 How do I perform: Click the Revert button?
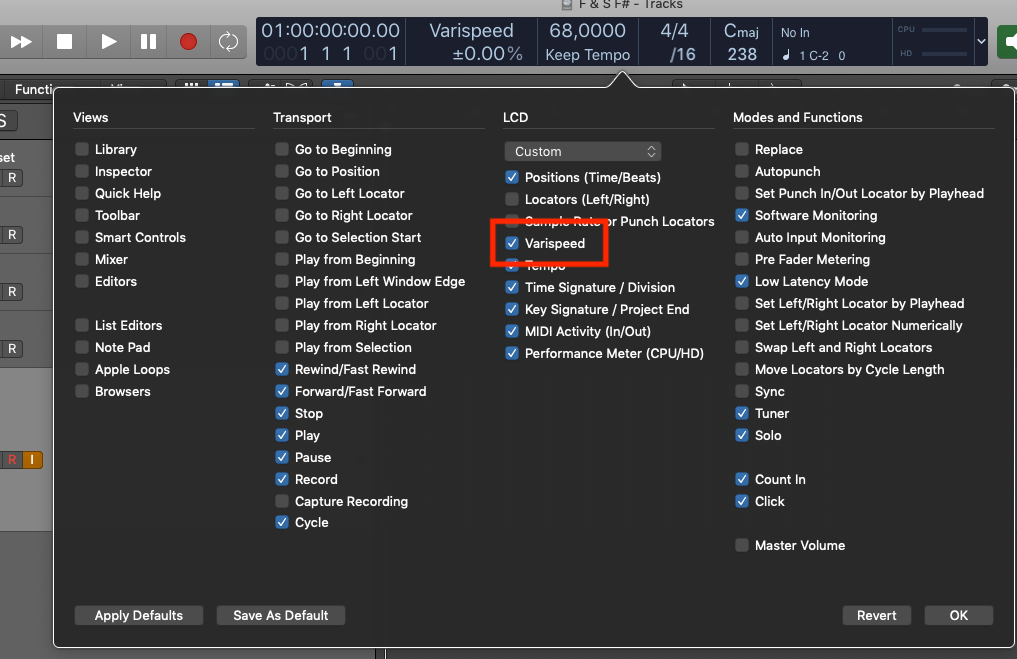tap(876, 616)
